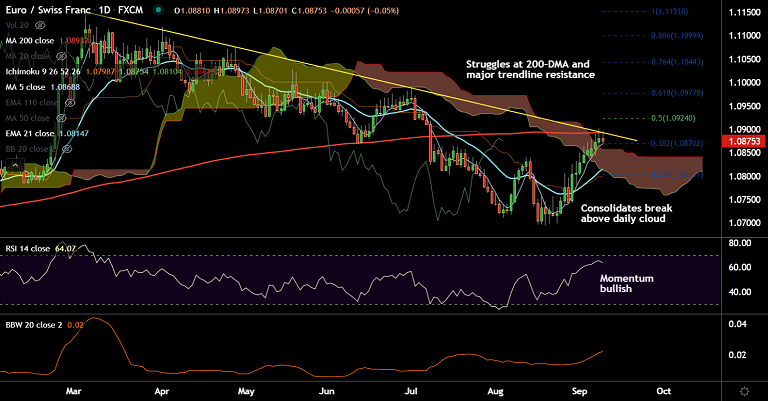This screenshot has width=768, height=401.
Task: Click the 1.07000 price axis label
Action: click(x=744, y=223)
